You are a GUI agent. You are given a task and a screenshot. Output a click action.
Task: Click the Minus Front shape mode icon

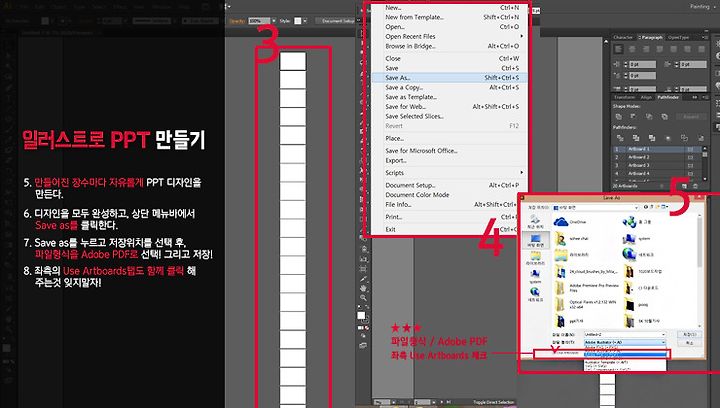pos(633,117)
